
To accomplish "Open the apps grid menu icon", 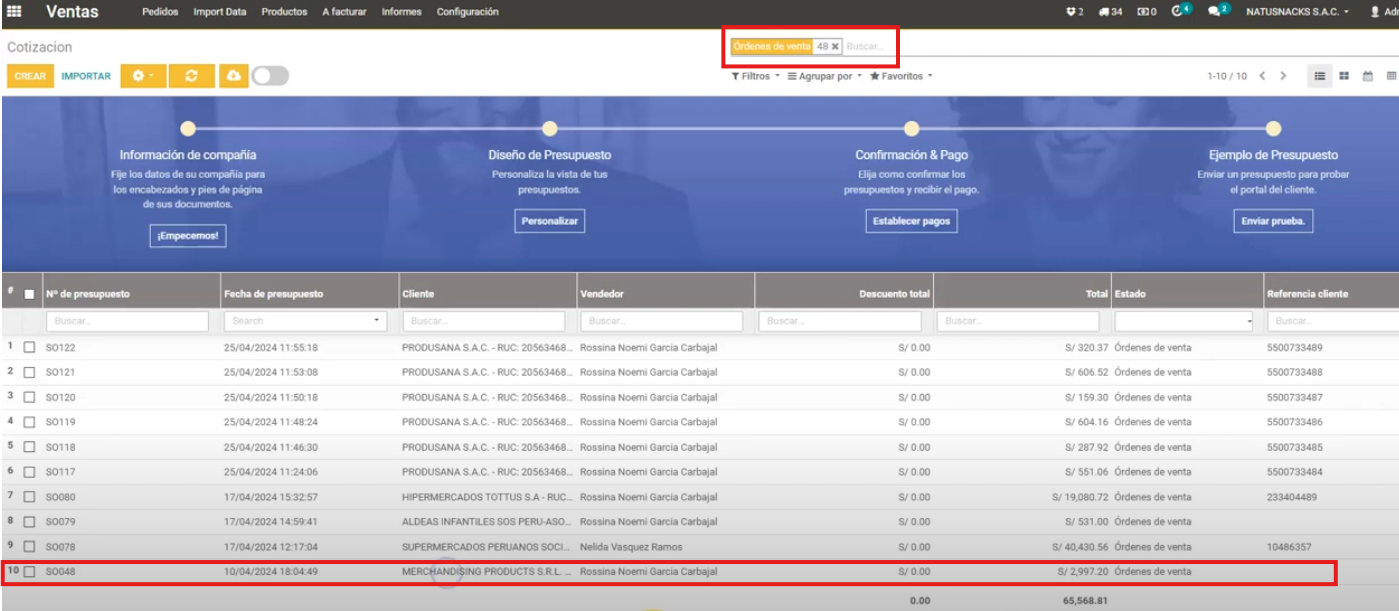I will 14,12.
